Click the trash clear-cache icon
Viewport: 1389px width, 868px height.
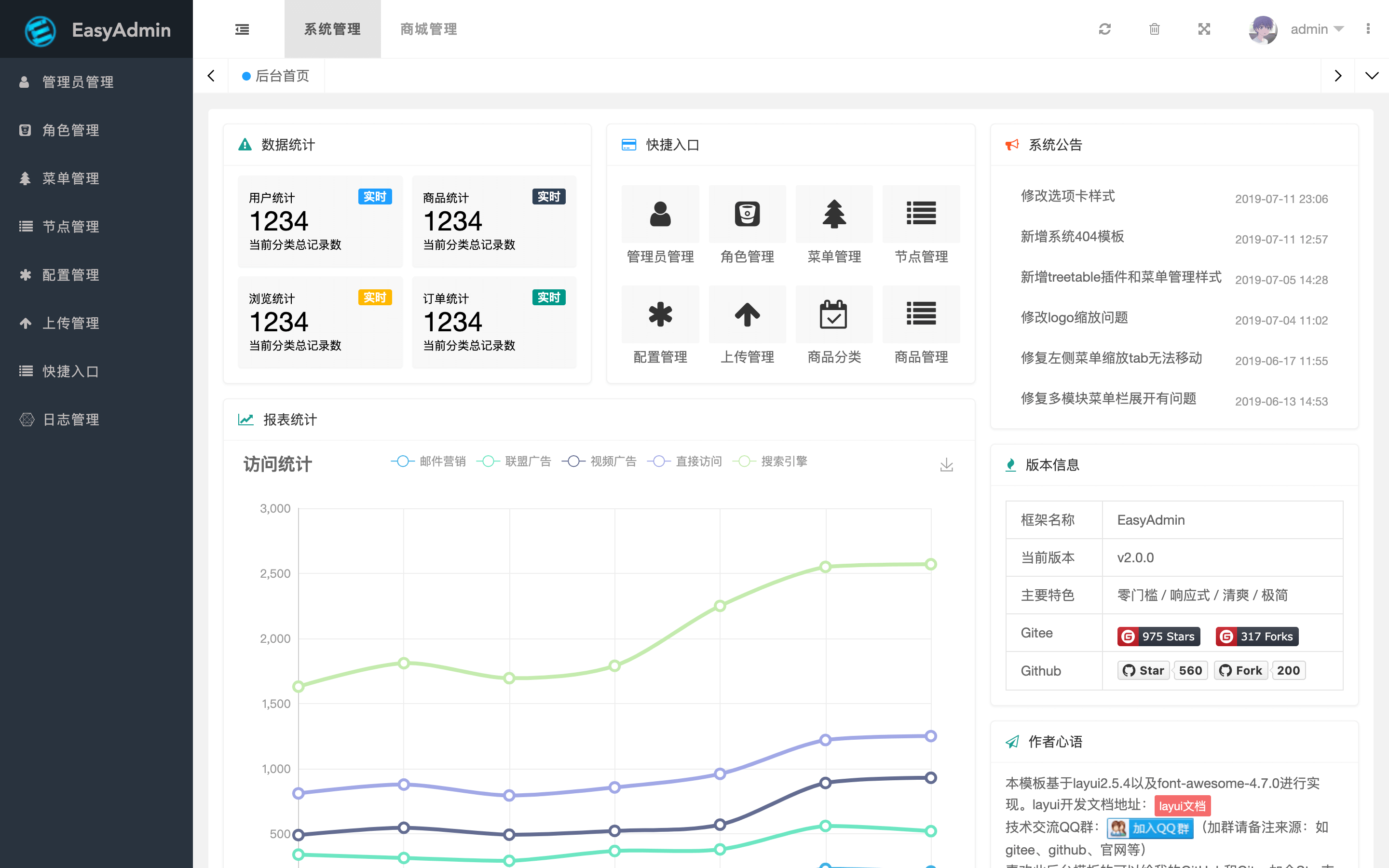(x=1154, y=29)
